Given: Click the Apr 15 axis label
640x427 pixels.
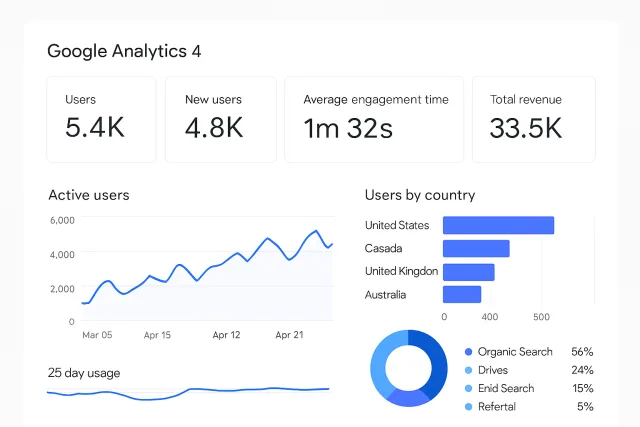Looking at the screenshot, I should [157, 335].
